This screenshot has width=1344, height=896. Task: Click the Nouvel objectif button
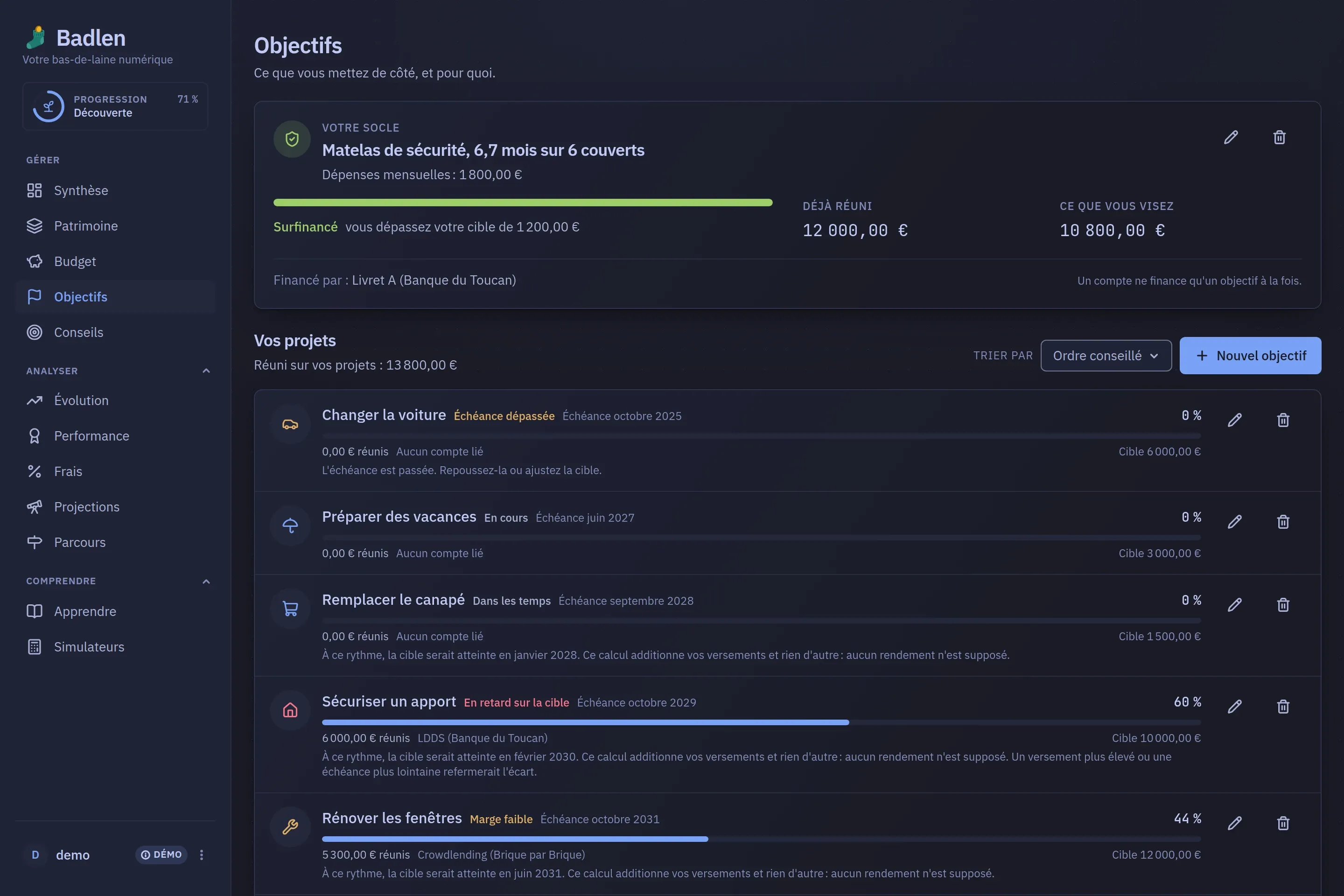pyautogui.click(x=1250, y=356)
